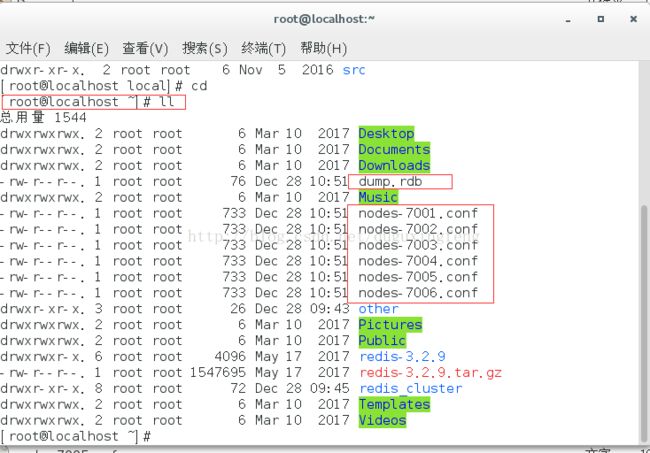This screenshot has height=453, width=650.
Task: Click the Pictures directory name
Action: pyautogui.click(x=390, y=325)
